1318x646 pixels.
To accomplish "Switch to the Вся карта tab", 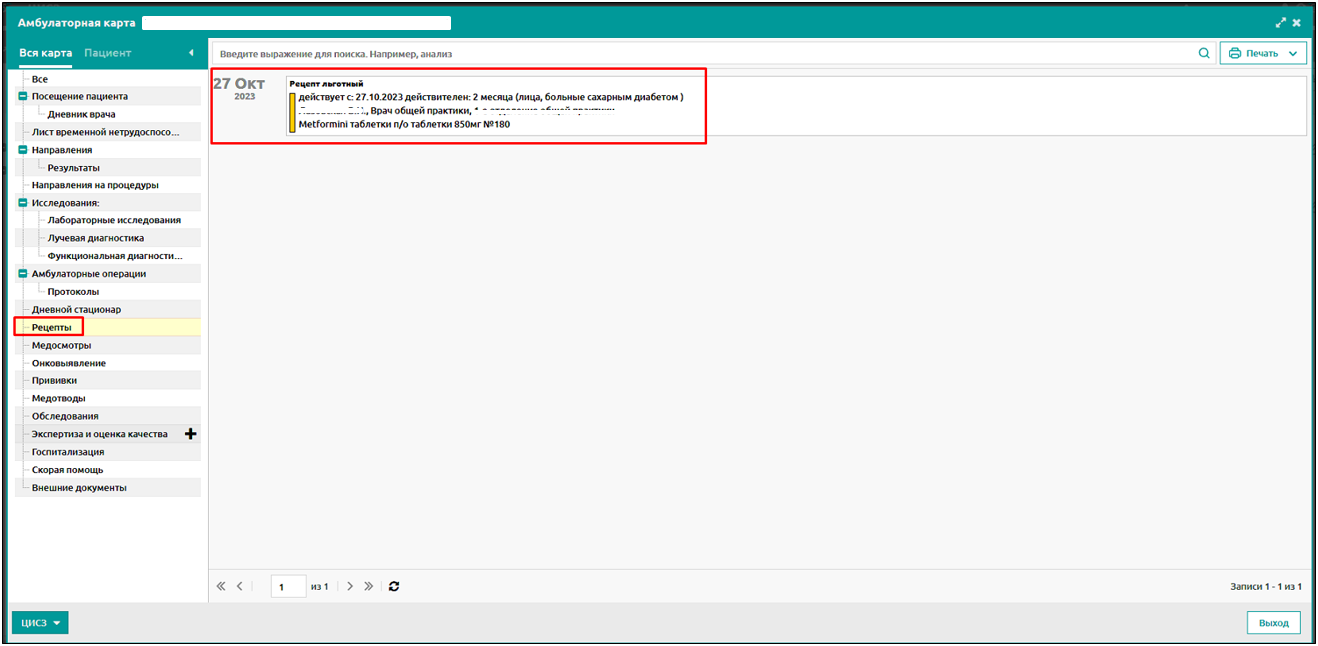I will [46, 53].
